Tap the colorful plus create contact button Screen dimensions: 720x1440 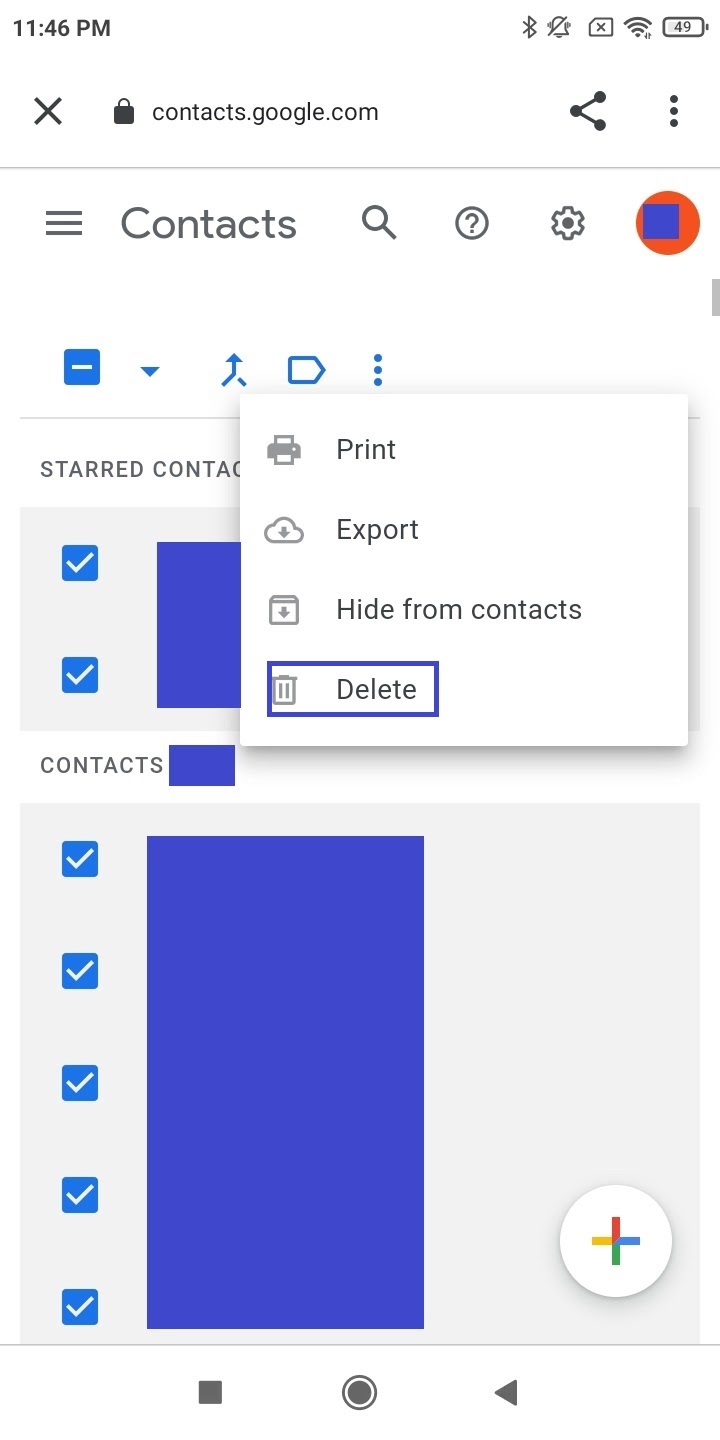(x=616, y=1241)
